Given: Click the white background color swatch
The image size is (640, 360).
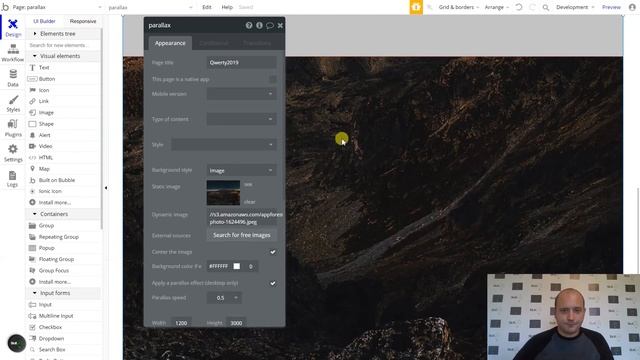Looking at the screenshot, I should 236,266.
